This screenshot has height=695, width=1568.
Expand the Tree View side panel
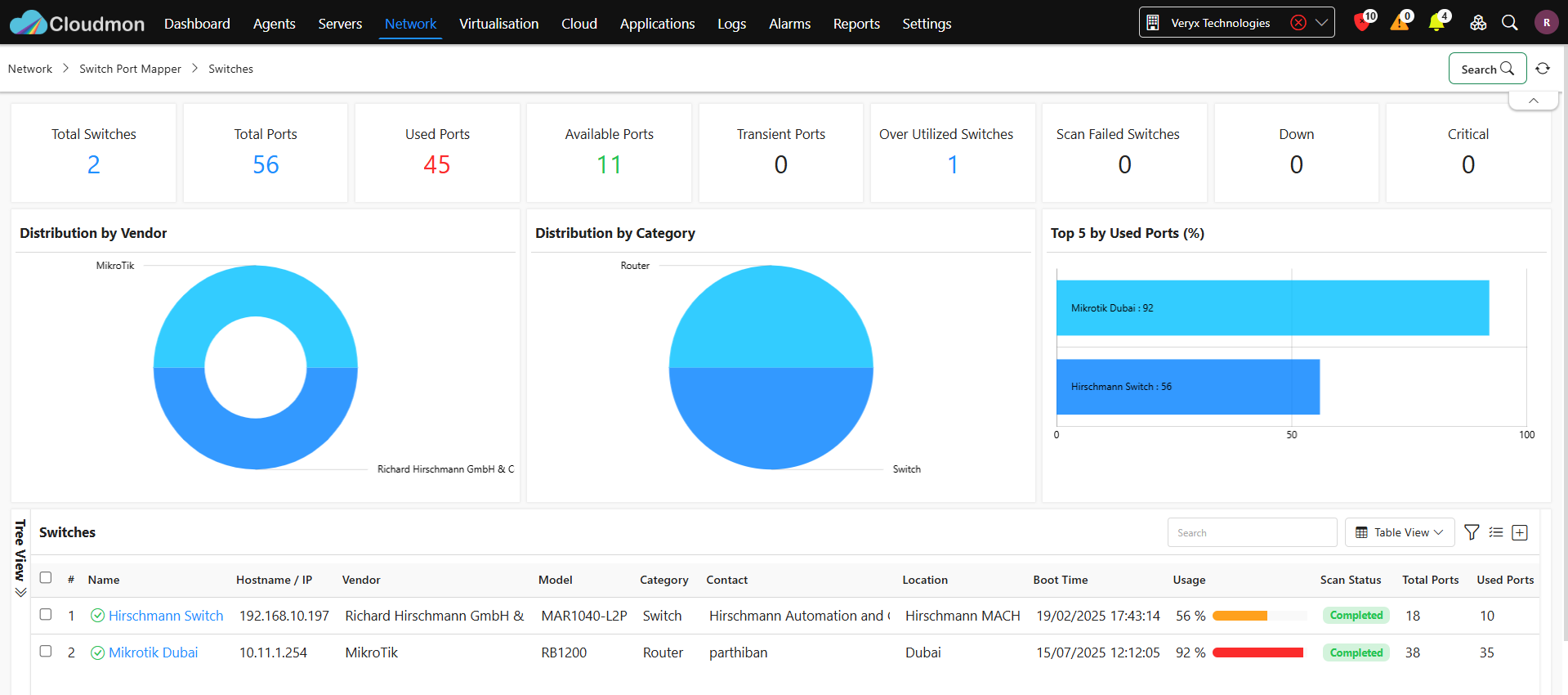[20, 560]
